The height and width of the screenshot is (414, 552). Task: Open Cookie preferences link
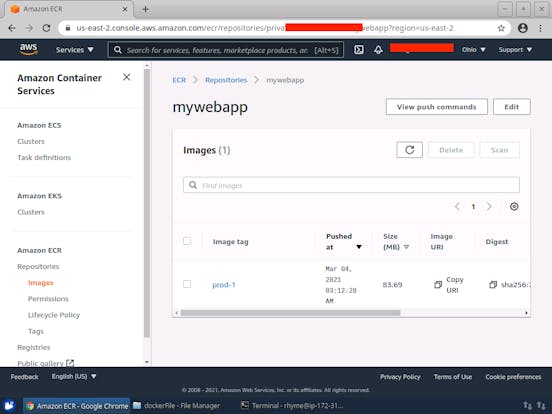(x=513, y=377)
